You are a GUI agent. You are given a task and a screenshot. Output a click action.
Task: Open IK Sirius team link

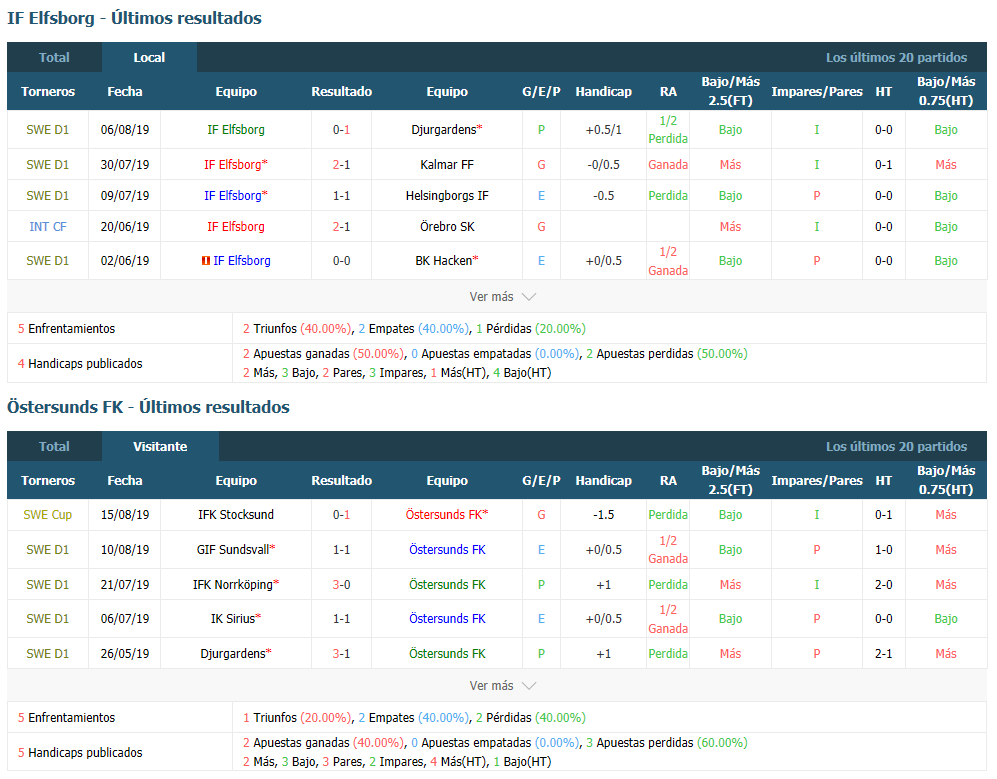[x=233, y=619]
